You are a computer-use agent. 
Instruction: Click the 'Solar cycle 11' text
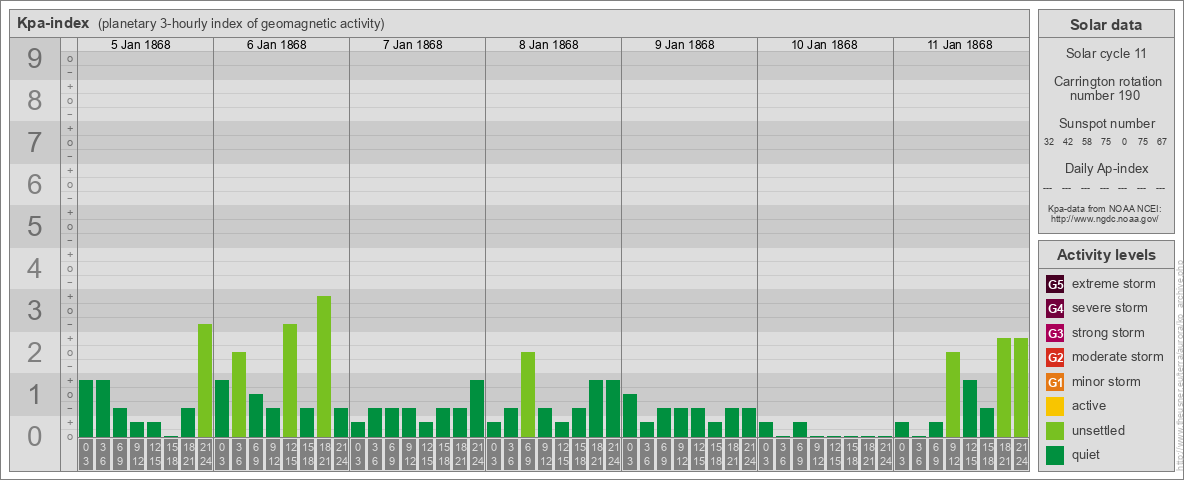1106,54
